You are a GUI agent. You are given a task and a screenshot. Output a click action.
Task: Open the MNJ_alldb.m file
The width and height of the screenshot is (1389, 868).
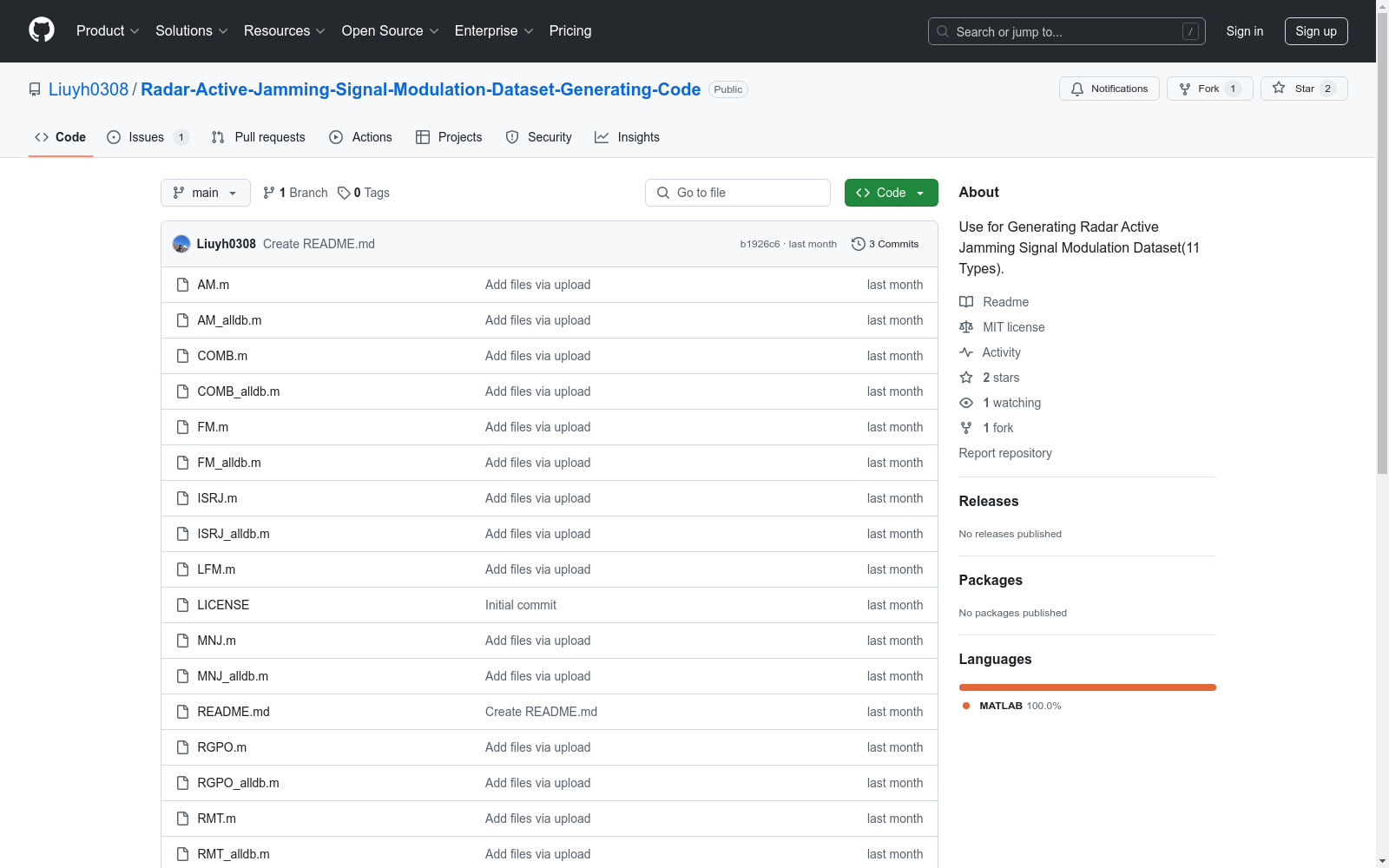[x=233, y=676]
